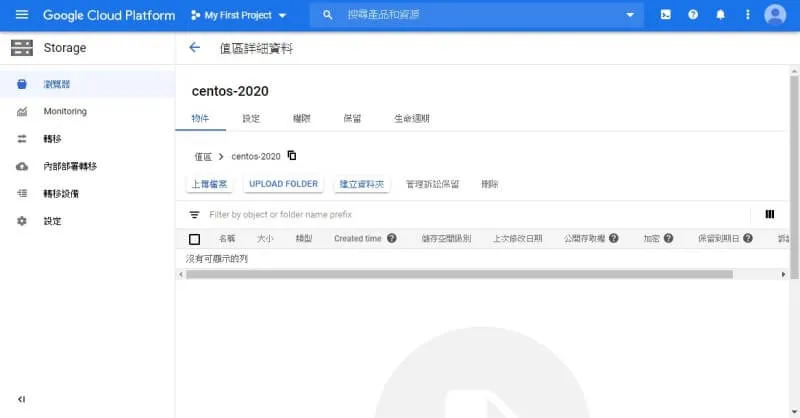The width and height of the screenshot is (800, 418).
Task: Show help for Created time column
Action: [x=392, y=238]
